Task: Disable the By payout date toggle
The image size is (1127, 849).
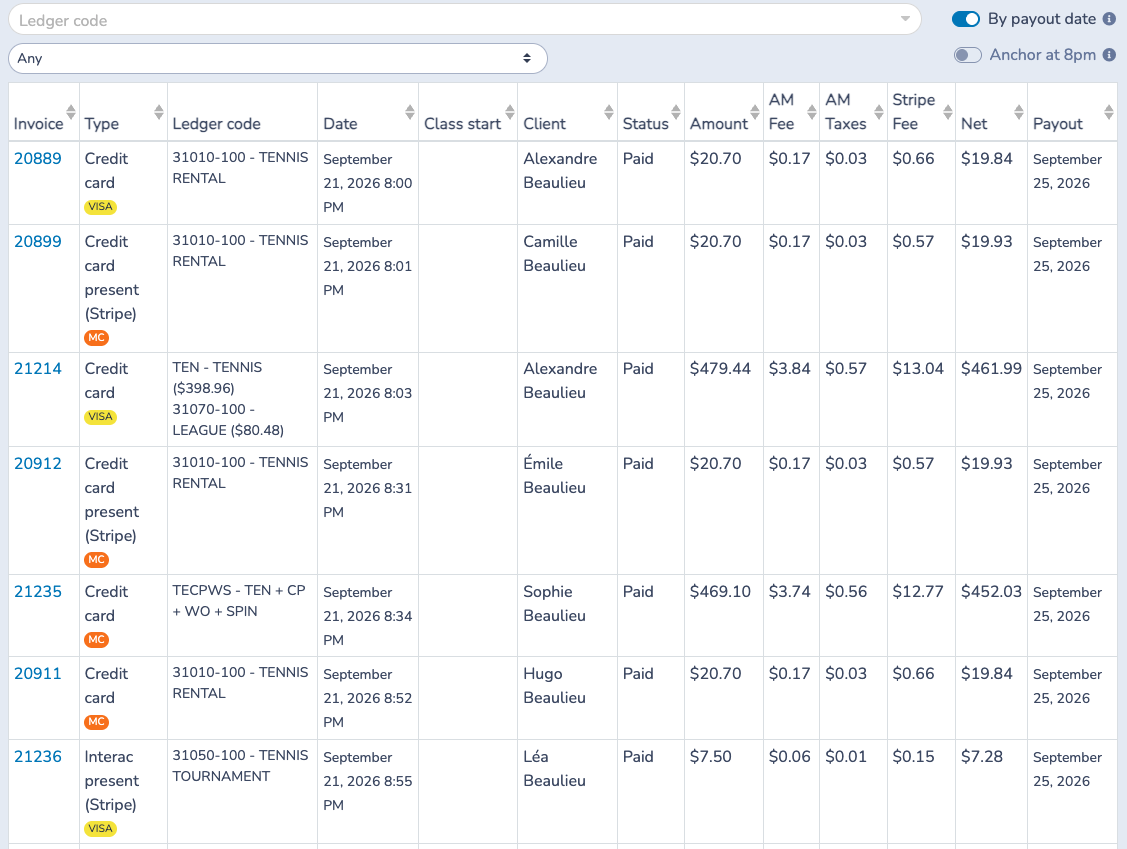Action: pos(966,19)
